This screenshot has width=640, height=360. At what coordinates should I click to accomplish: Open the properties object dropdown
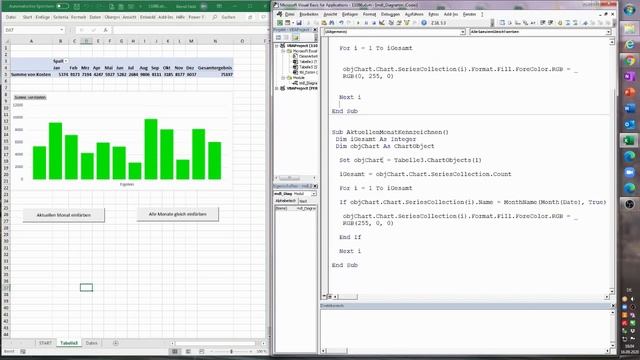tap(313, 194)
